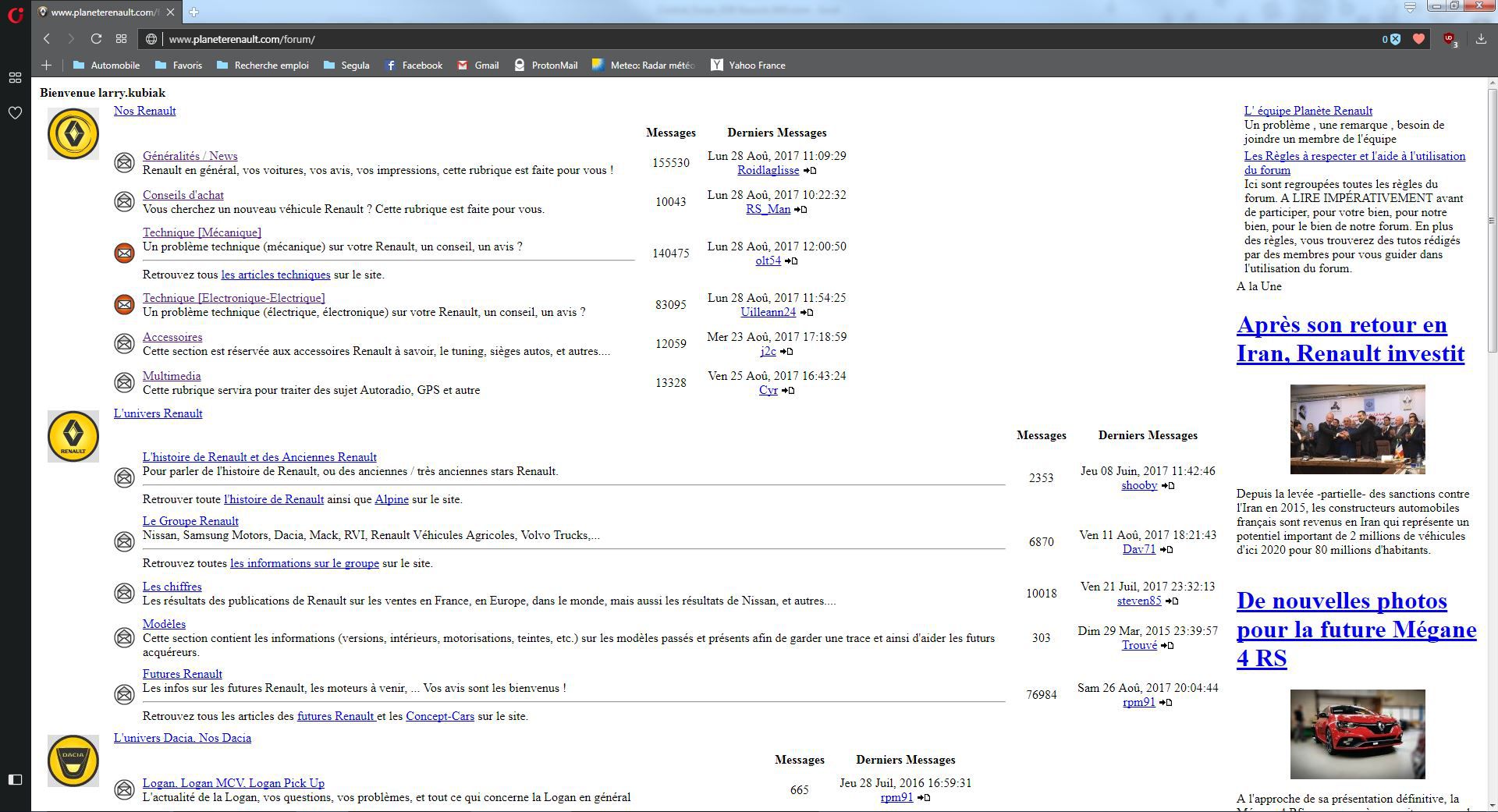This screenshot has height=812, width=1498.
Task: Open the Technique [Mécanique] forum
Action: [x=201, y=232]
